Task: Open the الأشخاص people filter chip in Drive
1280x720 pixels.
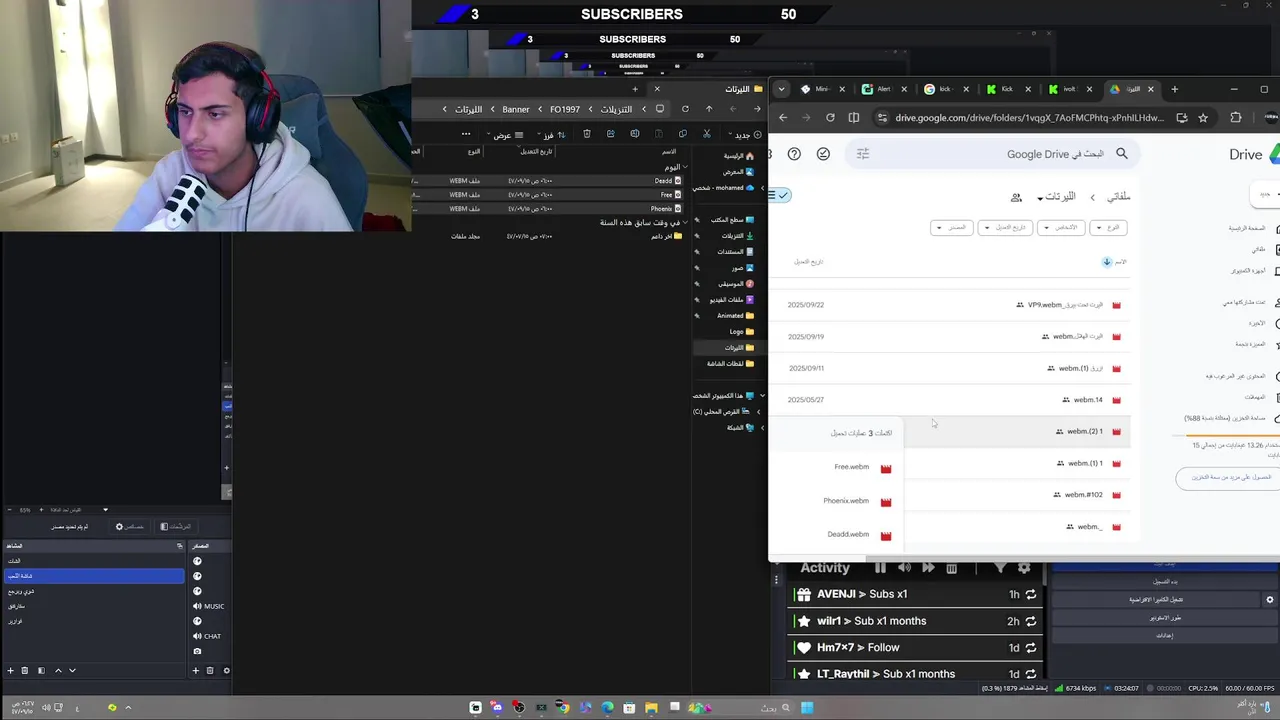Action: (1061, 228)
